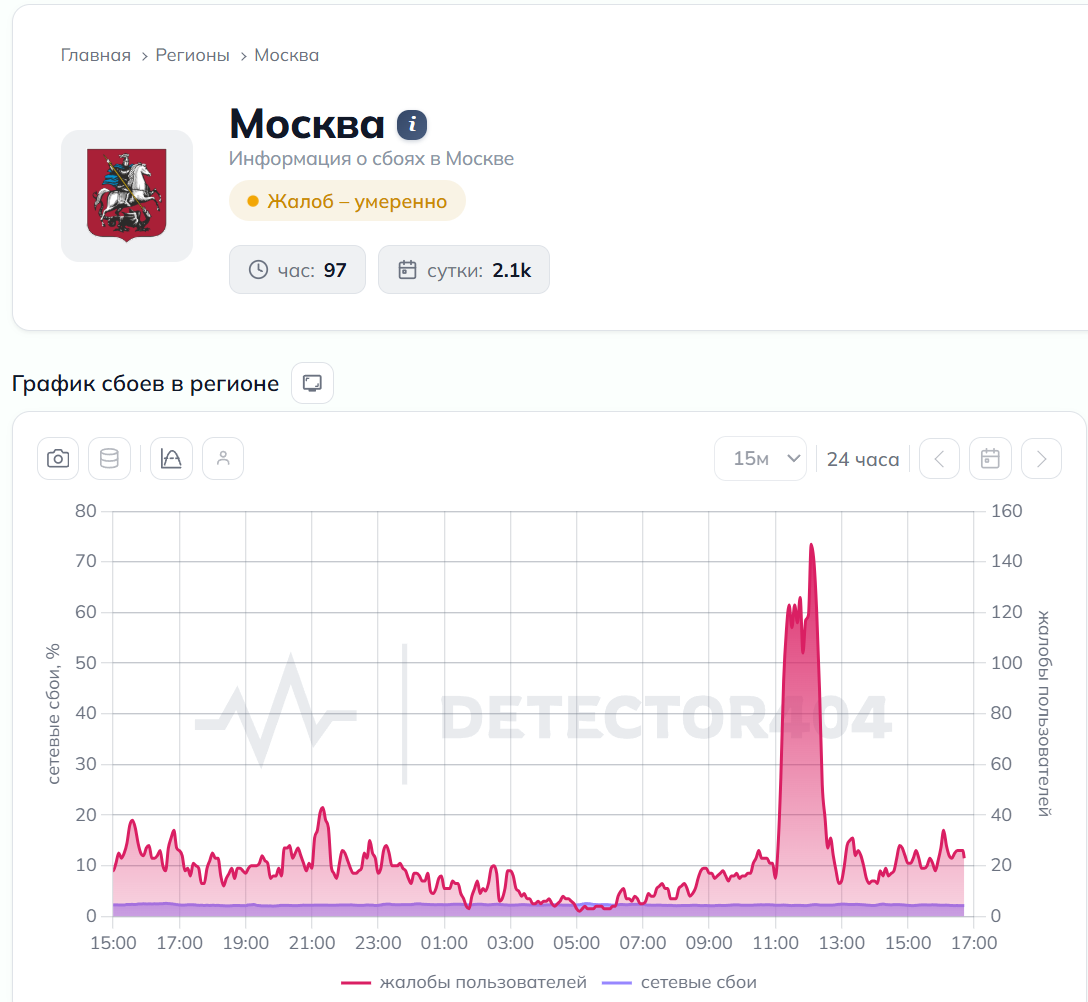The image size is (1088, 1002).
Task: Toggle the chart curve smoothing icon
Action: pyautogui.click(x=171, y=459)
